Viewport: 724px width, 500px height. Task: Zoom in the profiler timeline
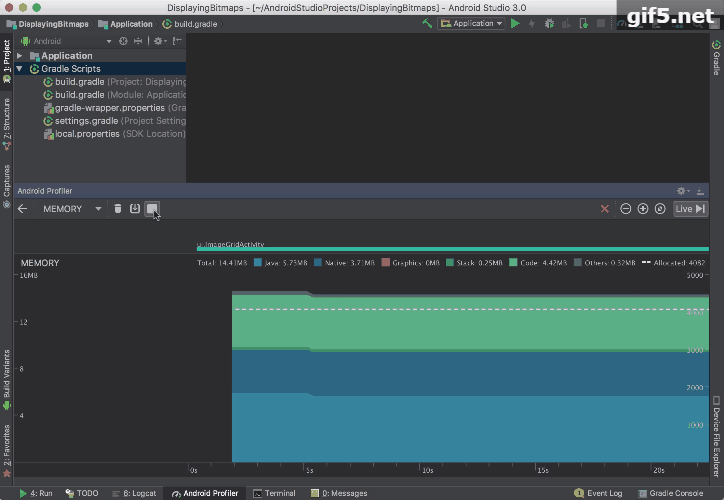(x=643, y=209)
